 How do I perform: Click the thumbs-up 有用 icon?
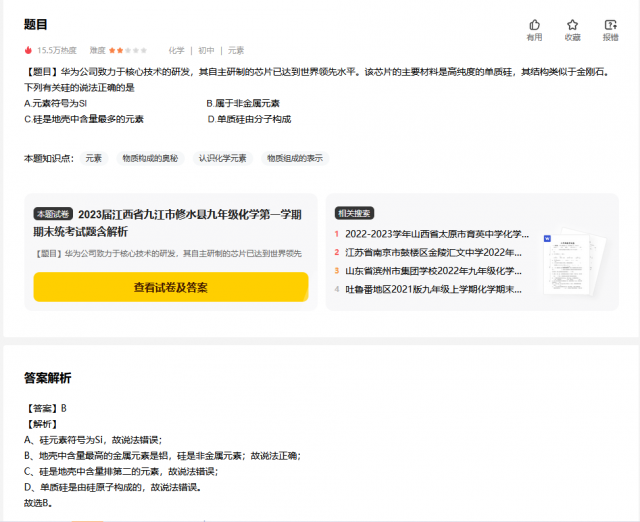[534, 25]
